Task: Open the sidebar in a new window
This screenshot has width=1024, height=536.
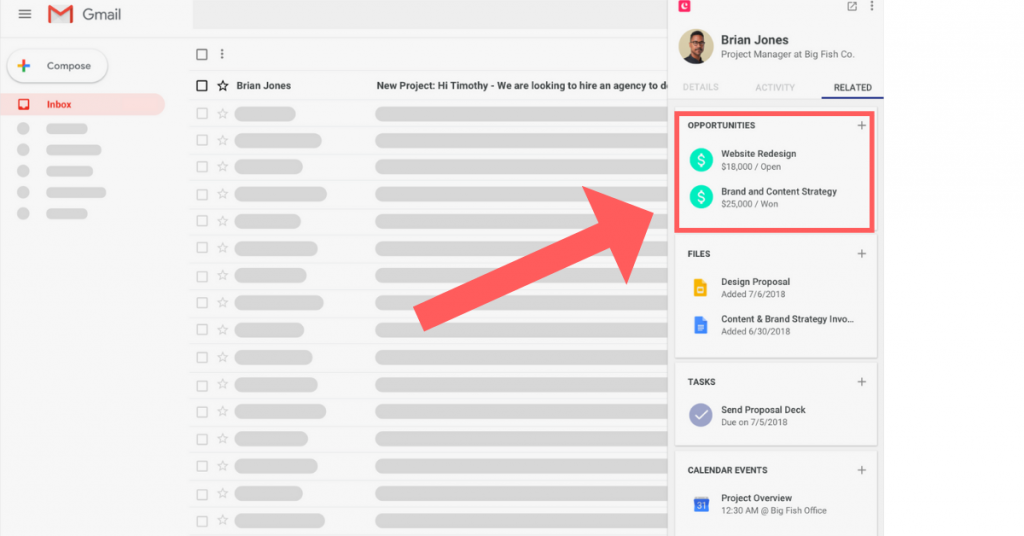Action: point(852,7)
